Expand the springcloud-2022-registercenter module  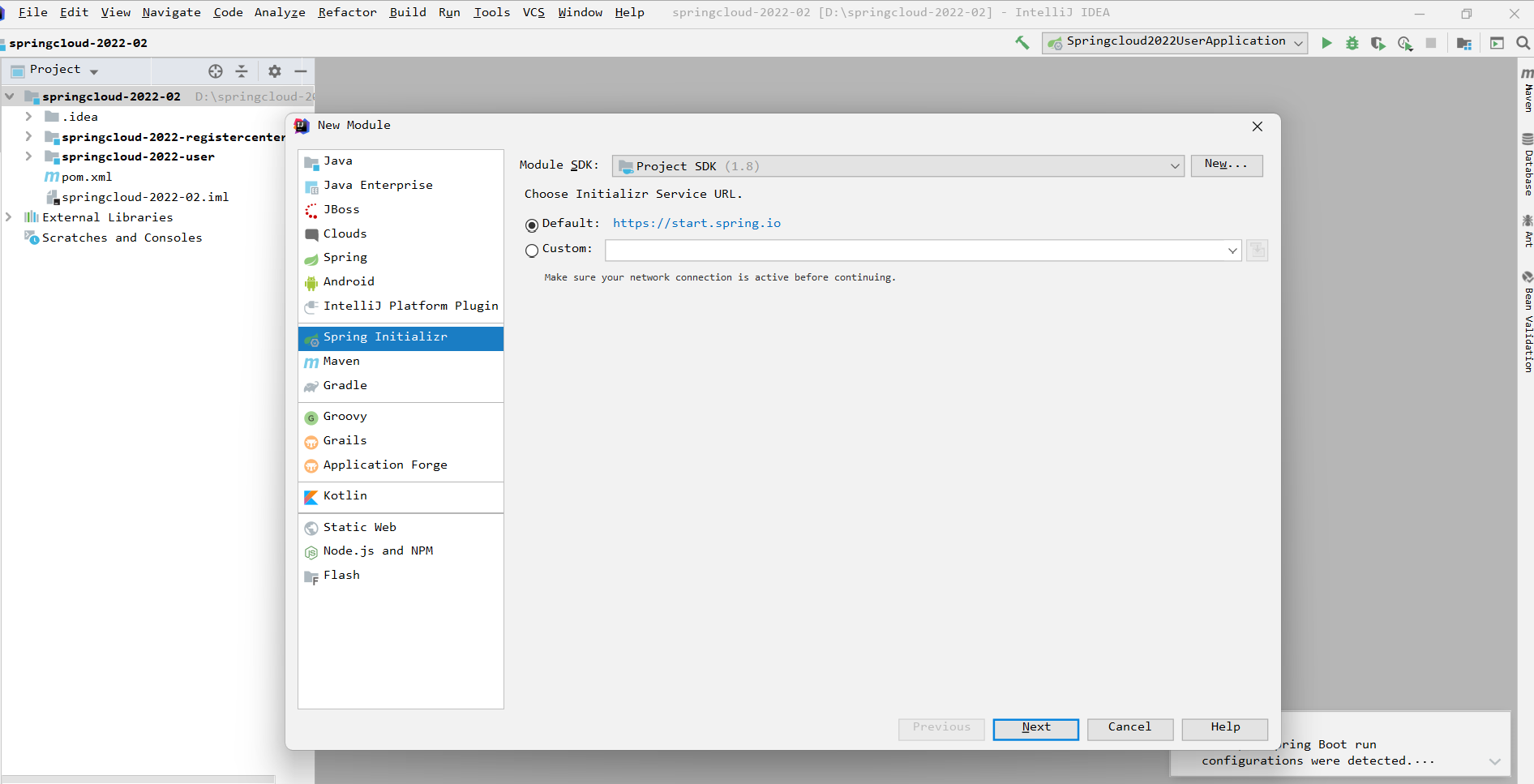click(29, 137)
